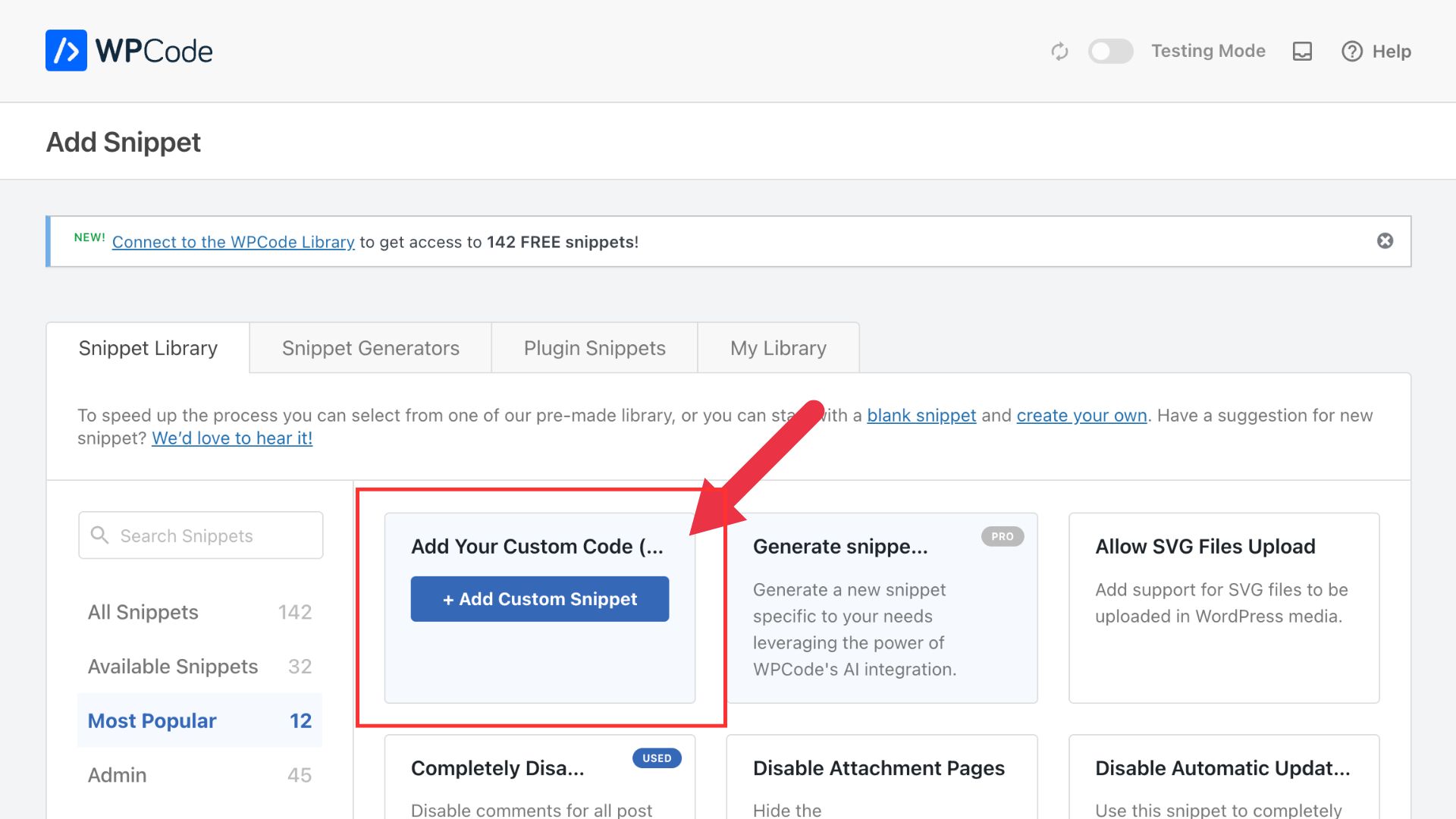
Task: Open the Allow SVG Files Upload card
Action: click(1224, 608)
